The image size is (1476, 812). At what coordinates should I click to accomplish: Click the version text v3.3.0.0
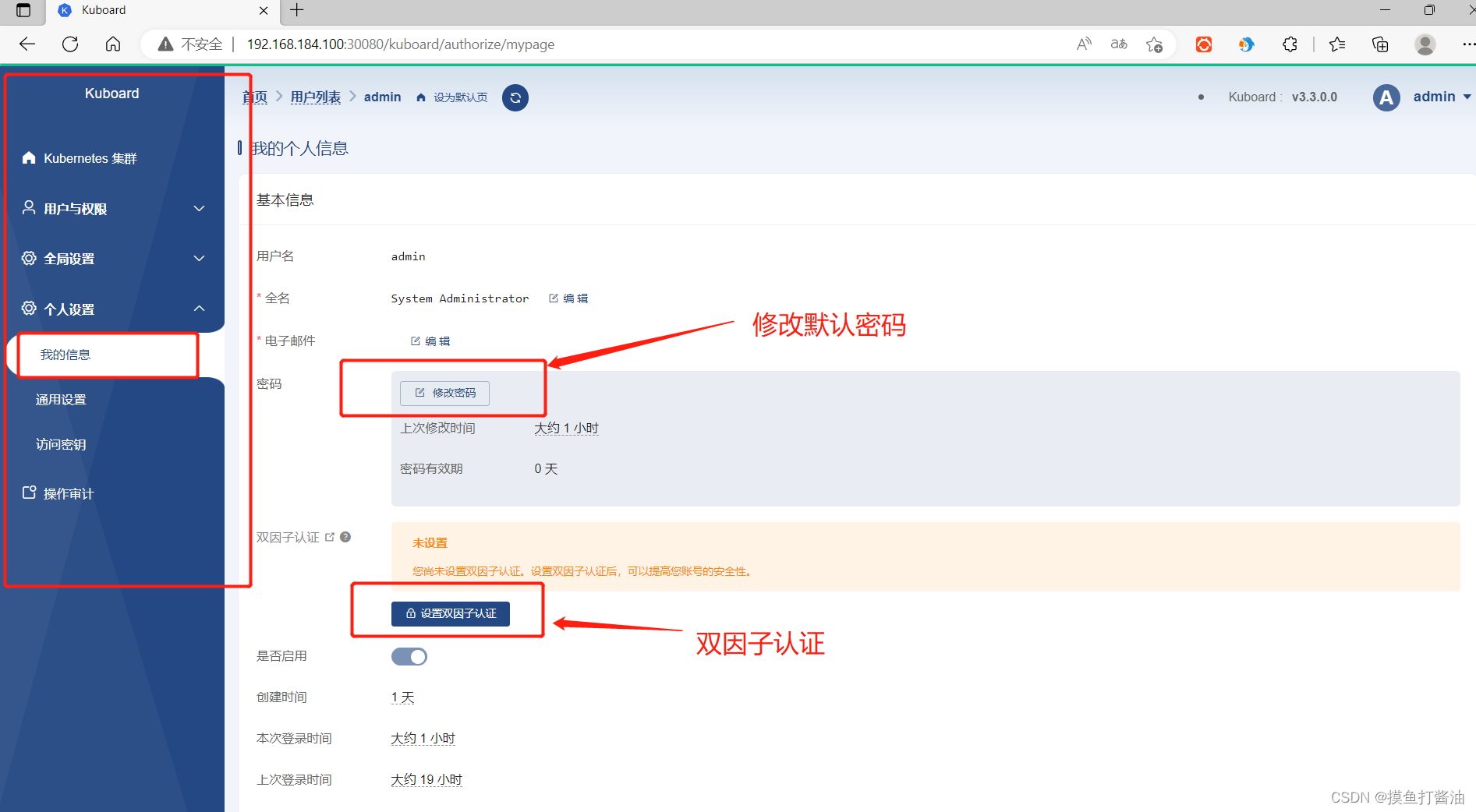click(x=1315, y=97)
